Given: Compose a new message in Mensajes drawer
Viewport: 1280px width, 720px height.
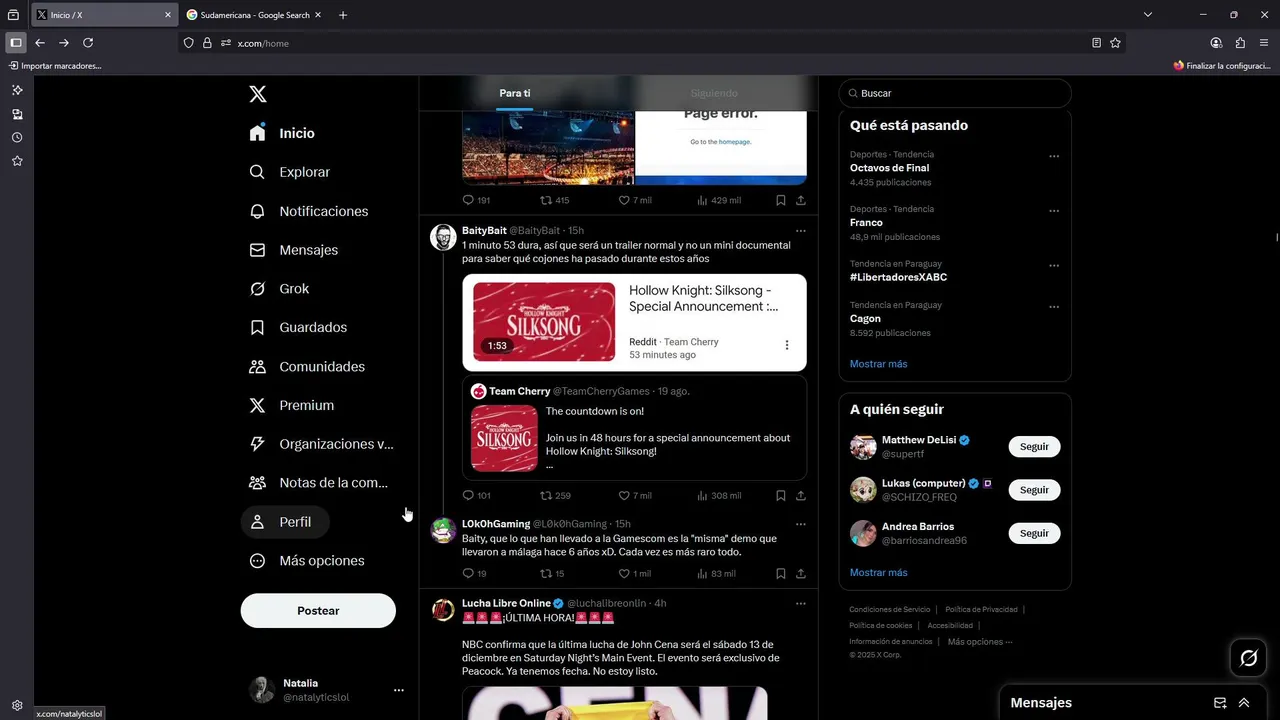Looking at the screenshot, I should 1220,703.
